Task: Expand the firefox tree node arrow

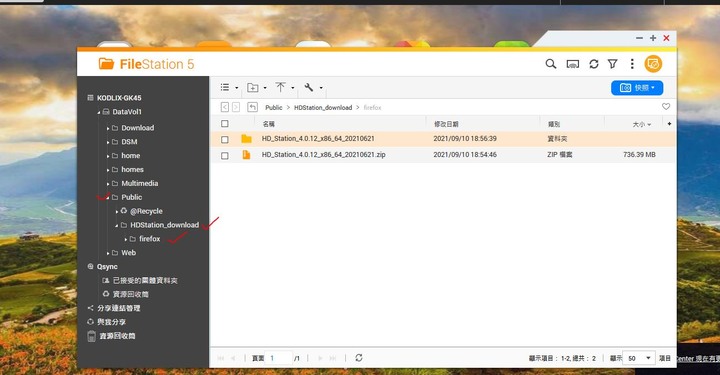Action: coord(125,239)
